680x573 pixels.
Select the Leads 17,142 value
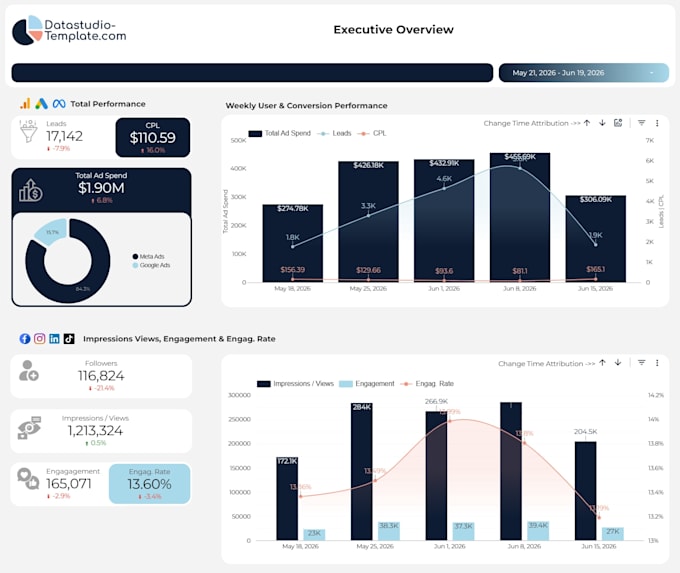65,136
